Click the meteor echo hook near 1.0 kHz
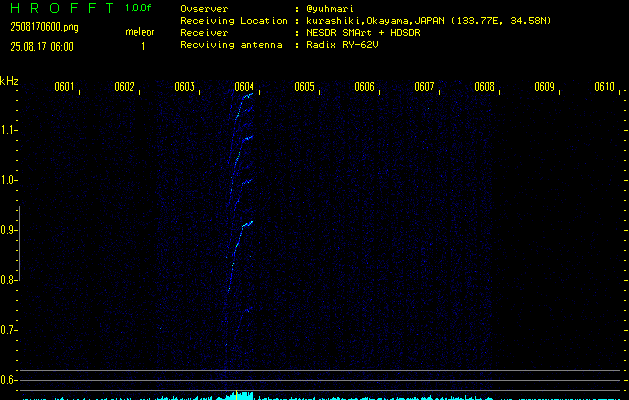 [247, 182]
